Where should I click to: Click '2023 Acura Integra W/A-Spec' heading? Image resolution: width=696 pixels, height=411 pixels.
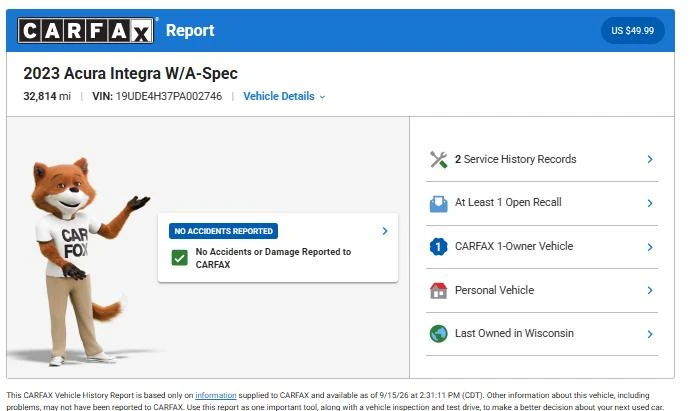pyautogui.click(x=130, y=73)
